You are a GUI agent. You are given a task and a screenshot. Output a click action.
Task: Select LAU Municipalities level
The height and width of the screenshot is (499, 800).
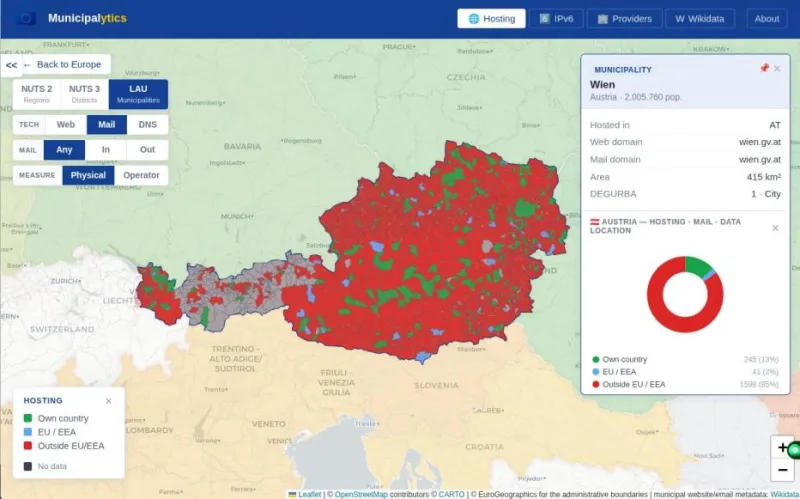(138, 94)
